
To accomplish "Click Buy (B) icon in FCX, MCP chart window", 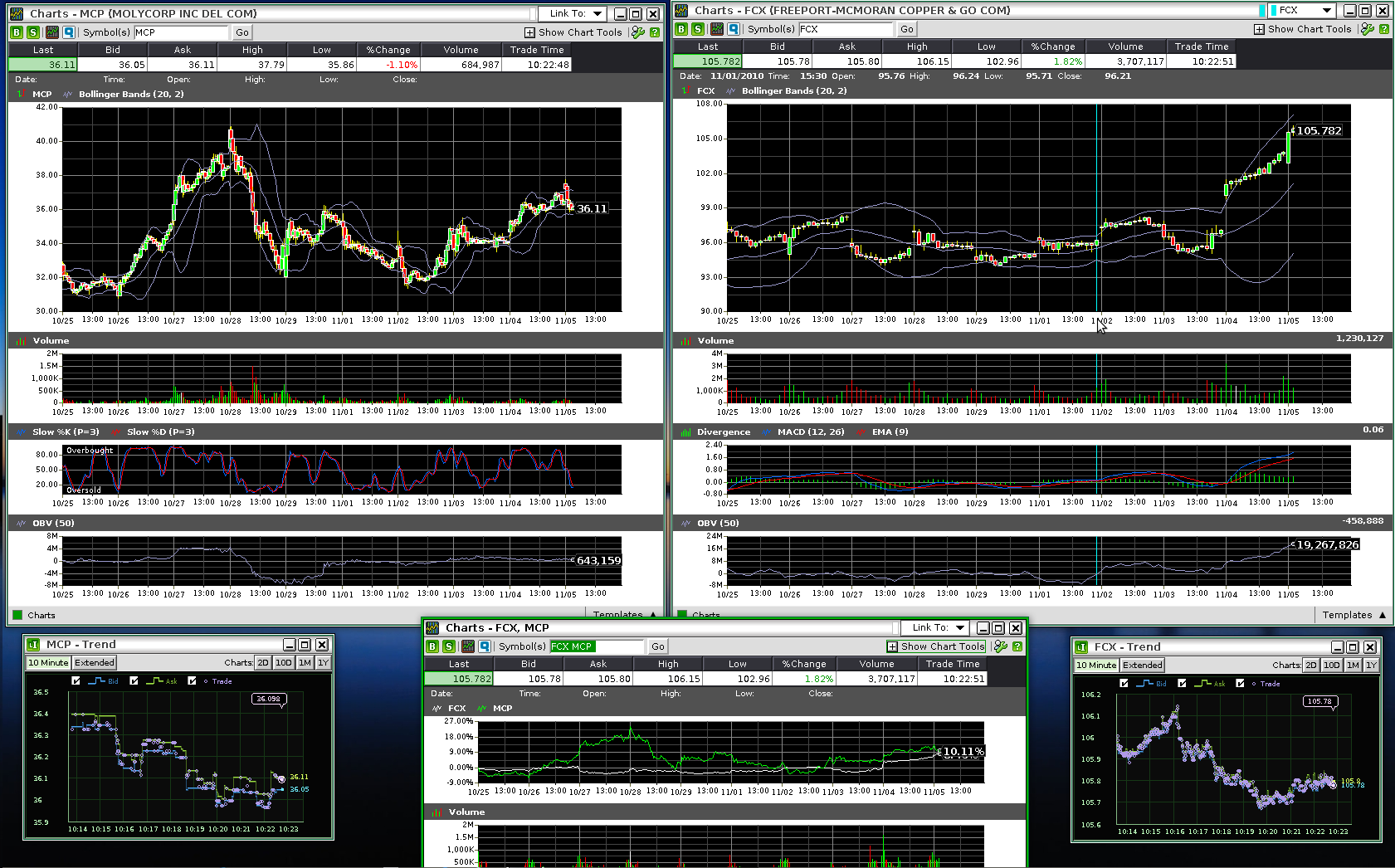I will coord(432,646).
